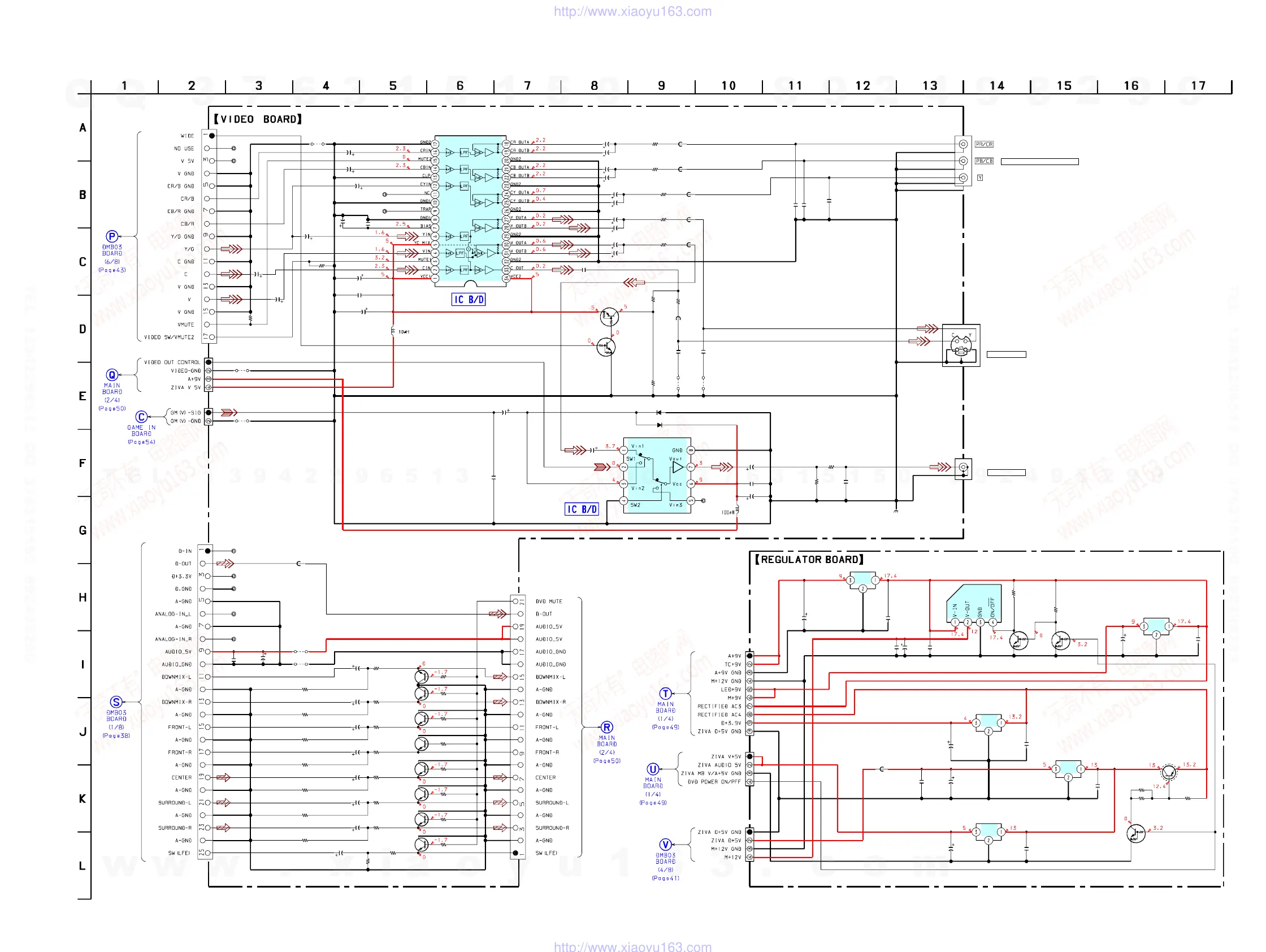This screenshot has width=1266, height=952.
Task: Click the PR/CR output jack
Action: pyautogui.click(x=963, y=144)
